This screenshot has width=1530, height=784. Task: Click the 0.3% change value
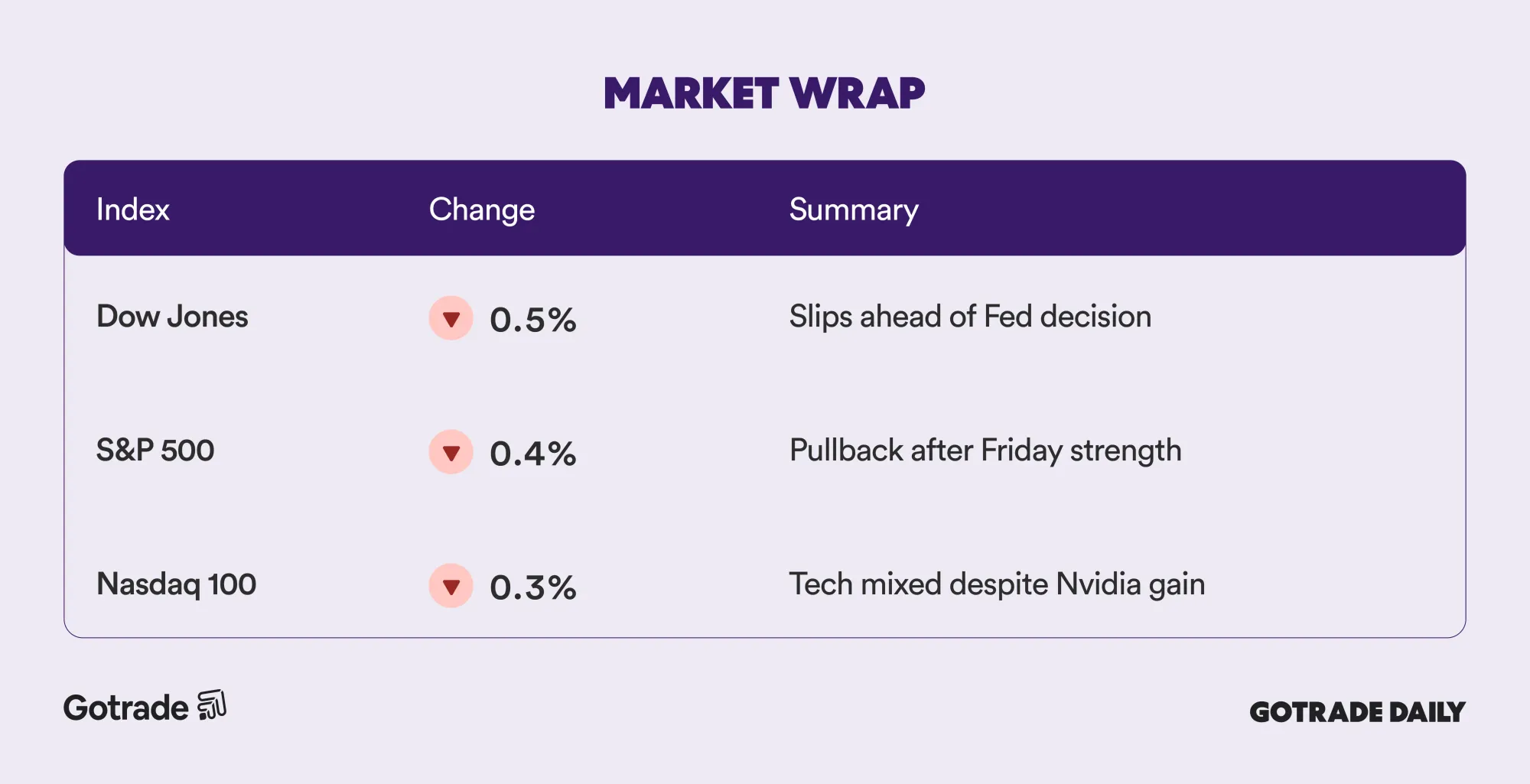[533, 587]
